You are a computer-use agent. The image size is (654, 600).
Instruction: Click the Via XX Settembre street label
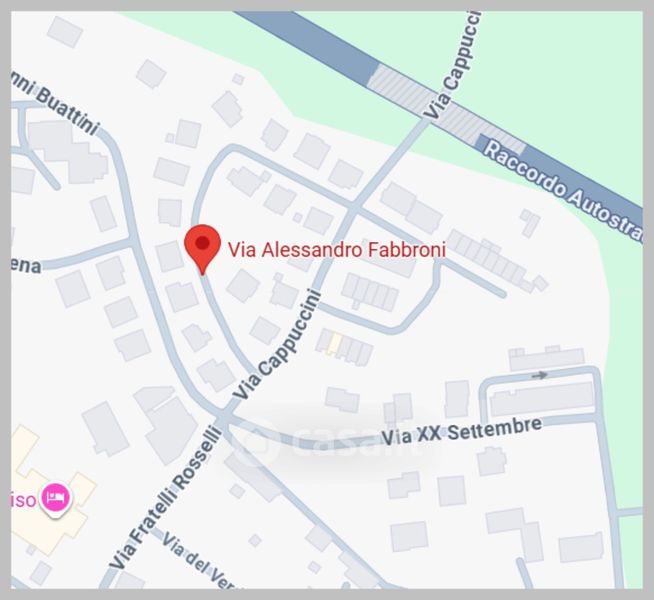pos(462,432)
